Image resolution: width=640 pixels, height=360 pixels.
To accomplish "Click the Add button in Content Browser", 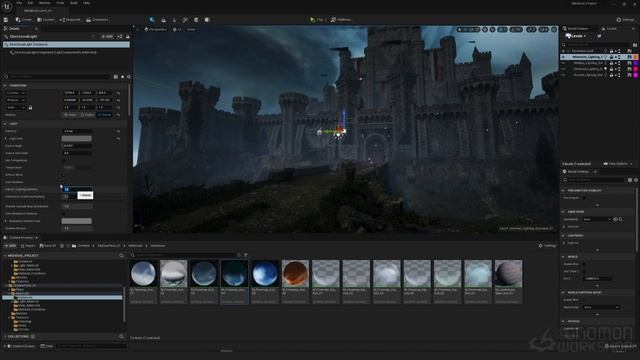I will coord(10,246).
